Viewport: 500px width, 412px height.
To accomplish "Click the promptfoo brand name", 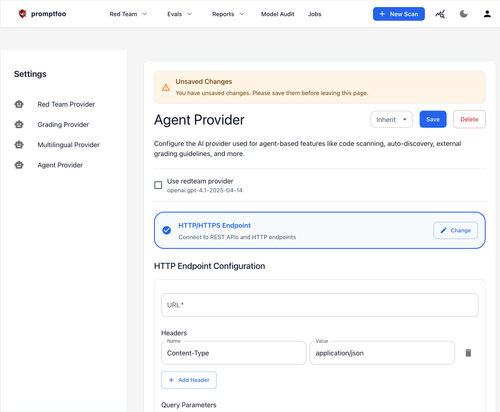I will pyautogui.click(x=48, y=14).
